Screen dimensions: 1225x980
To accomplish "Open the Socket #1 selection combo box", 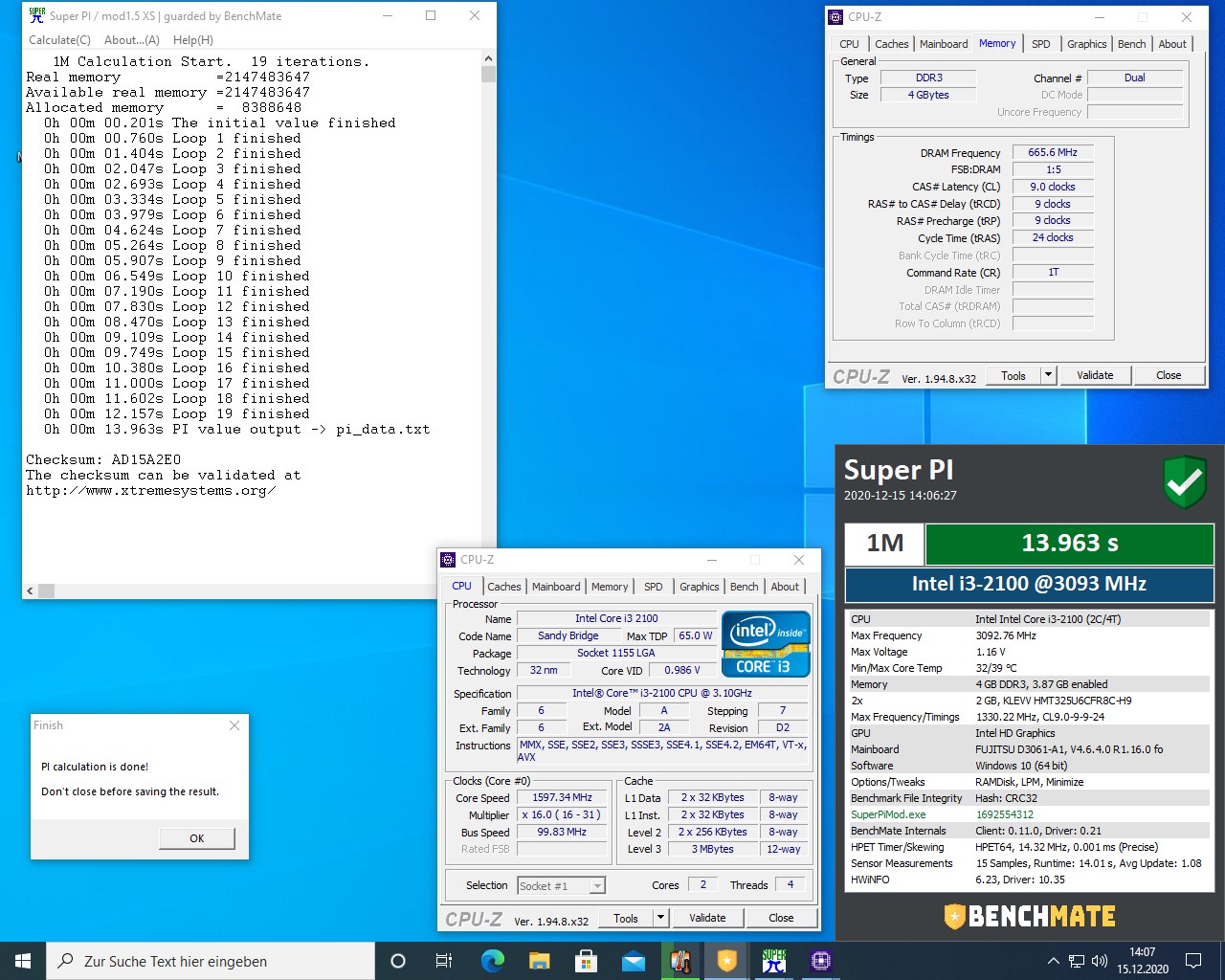I will point(562,885).
